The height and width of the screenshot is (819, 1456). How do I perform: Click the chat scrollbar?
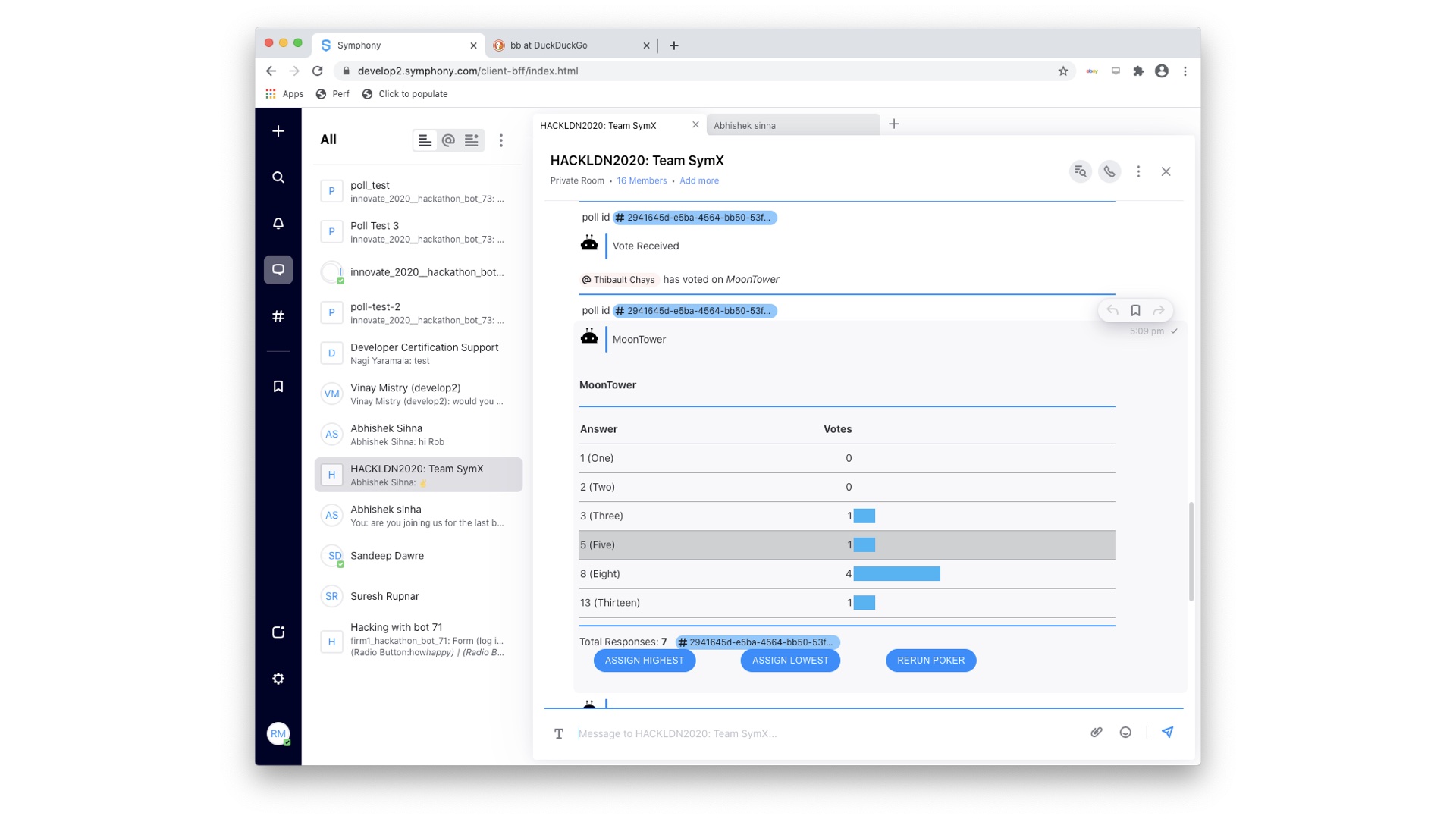[1191, 551]
